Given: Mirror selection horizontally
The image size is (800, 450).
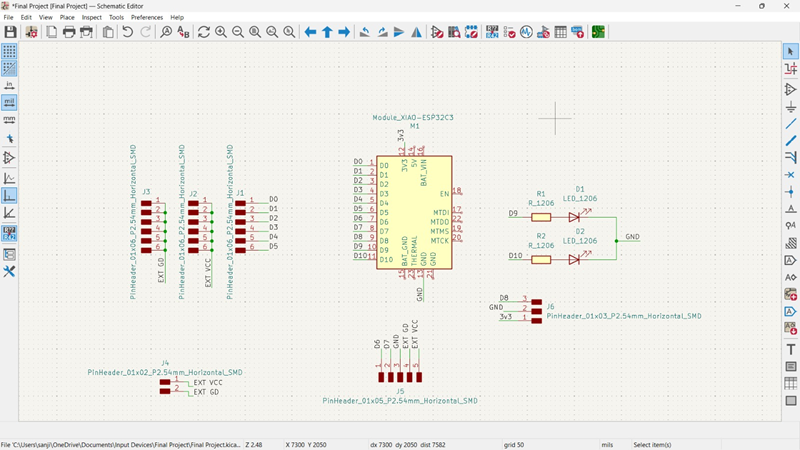Looking at the screenshot, I should click(x=416, y=32).
